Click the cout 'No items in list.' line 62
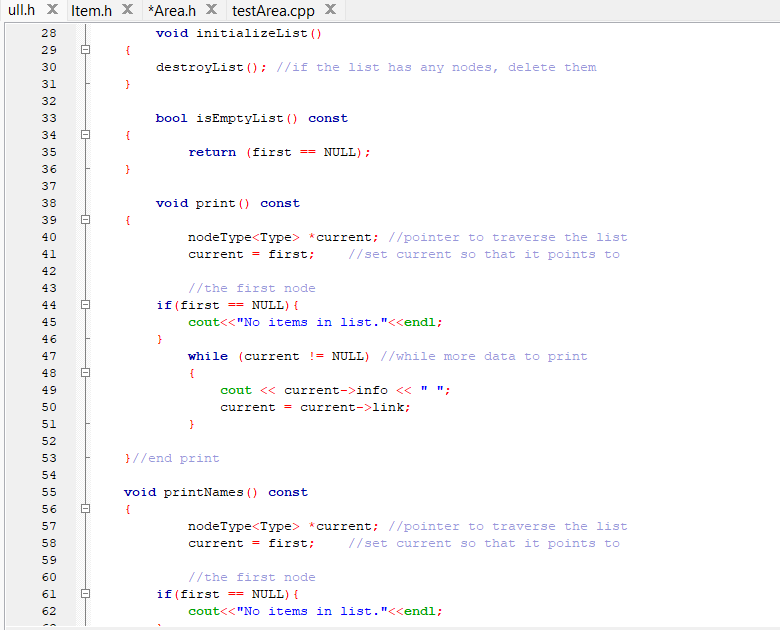The image size is (780, 630). coord(315,611)
